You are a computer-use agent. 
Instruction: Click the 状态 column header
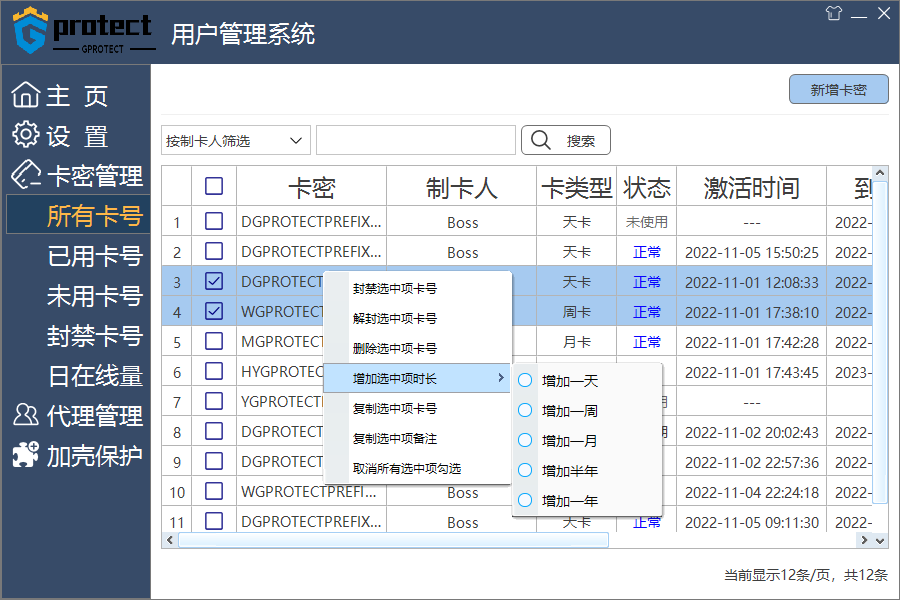tap(647, 187)
